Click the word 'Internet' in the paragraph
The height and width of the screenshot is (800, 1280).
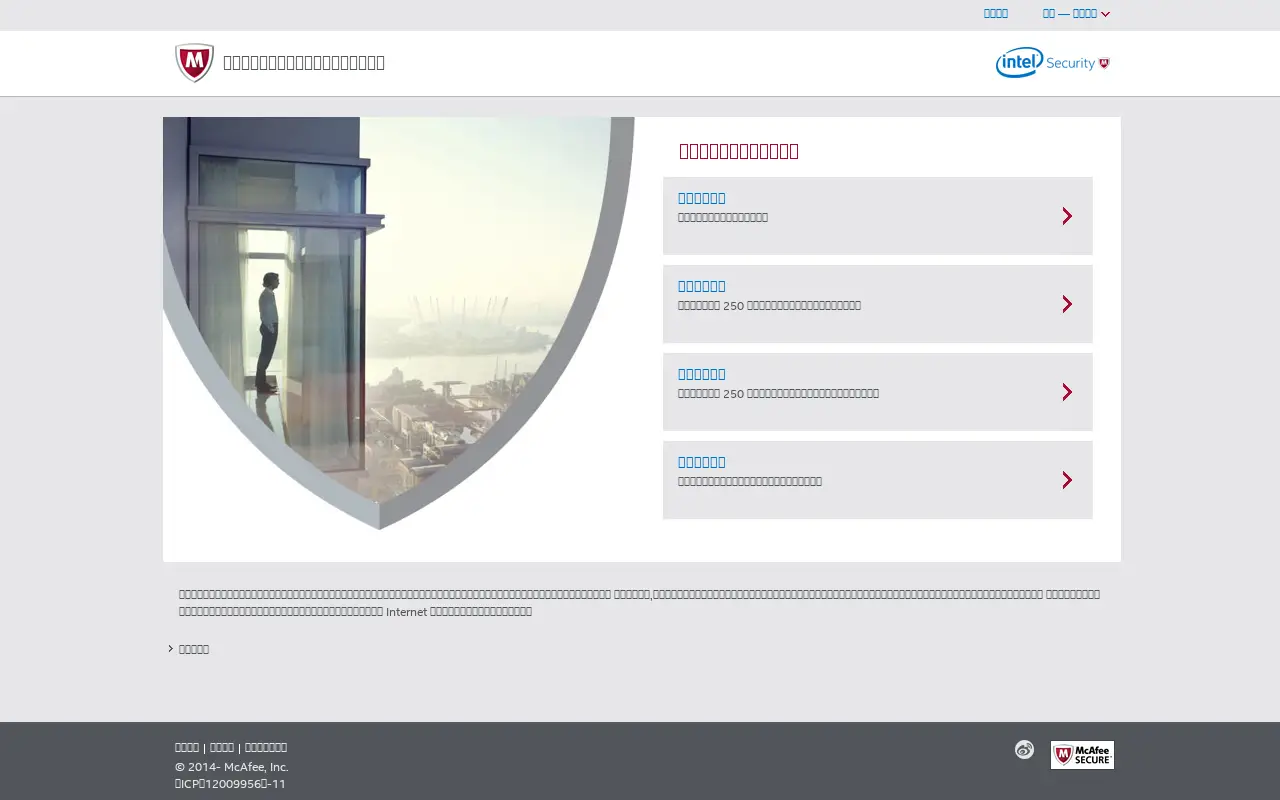[406, 612]
